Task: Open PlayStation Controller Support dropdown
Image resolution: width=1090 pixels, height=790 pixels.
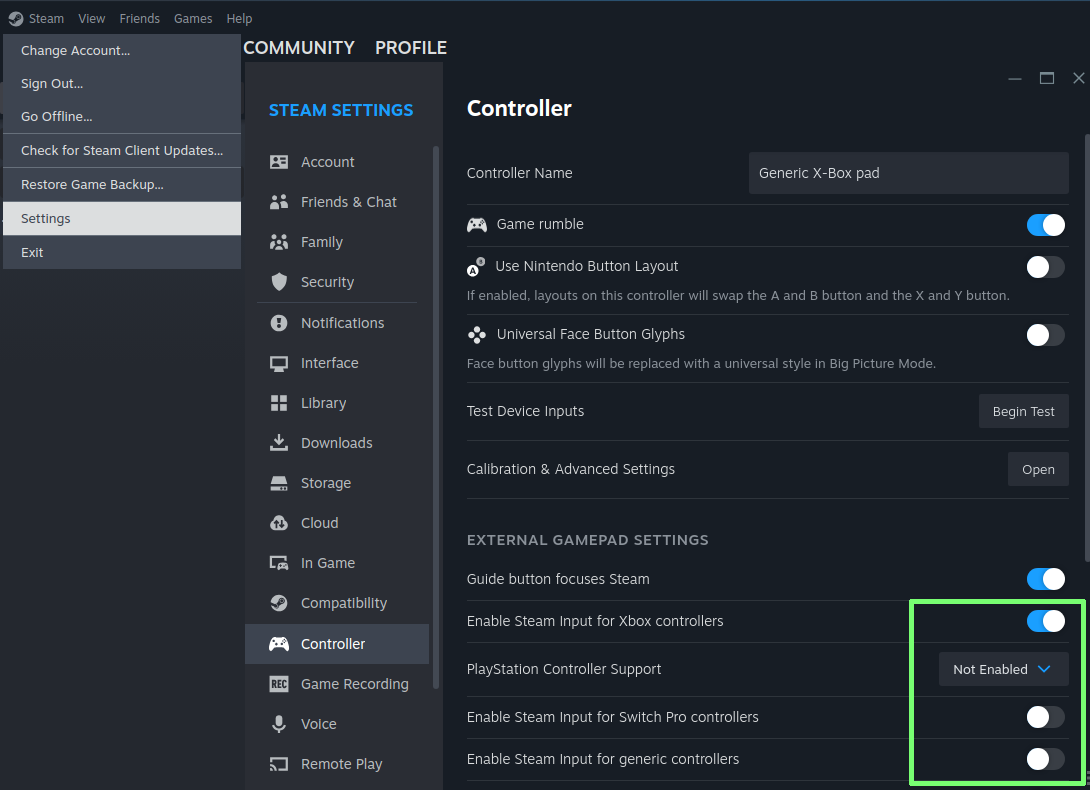Action: click(x=1003, y=669)
